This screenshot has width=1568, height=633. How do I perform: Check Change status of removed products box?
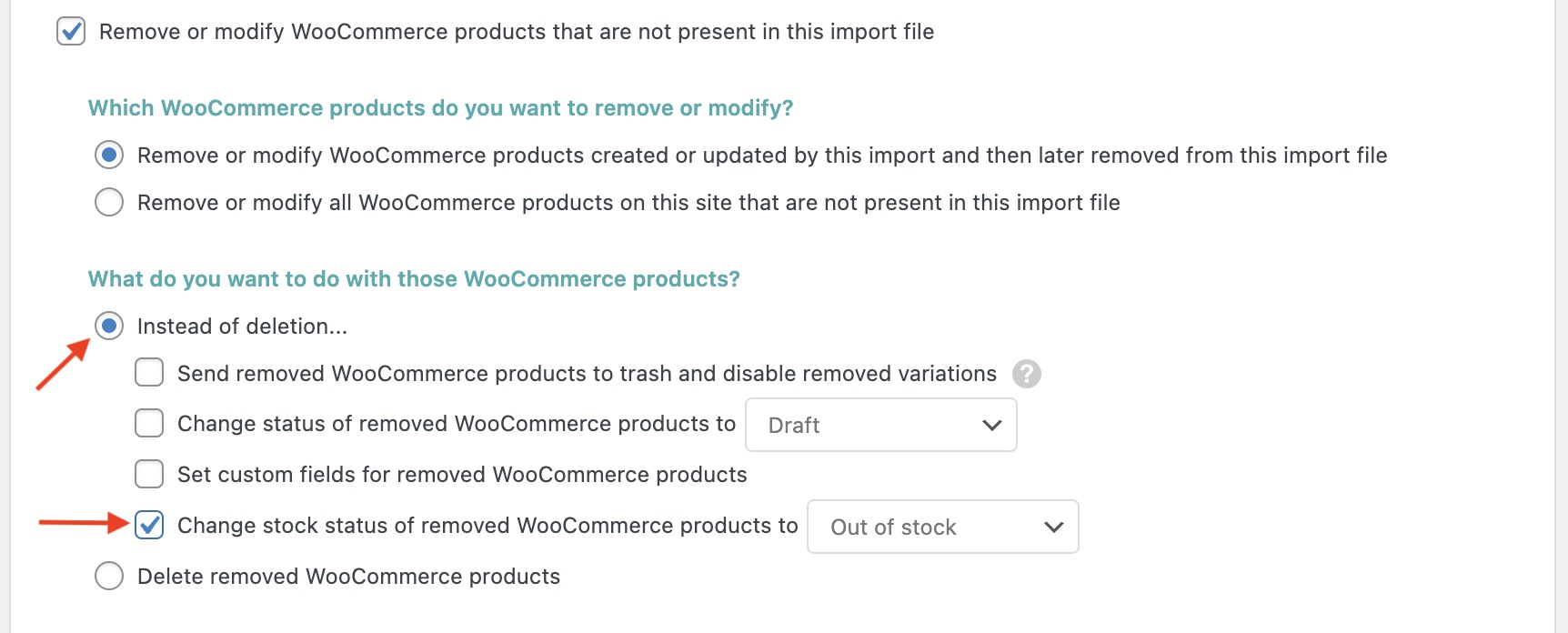149,423
